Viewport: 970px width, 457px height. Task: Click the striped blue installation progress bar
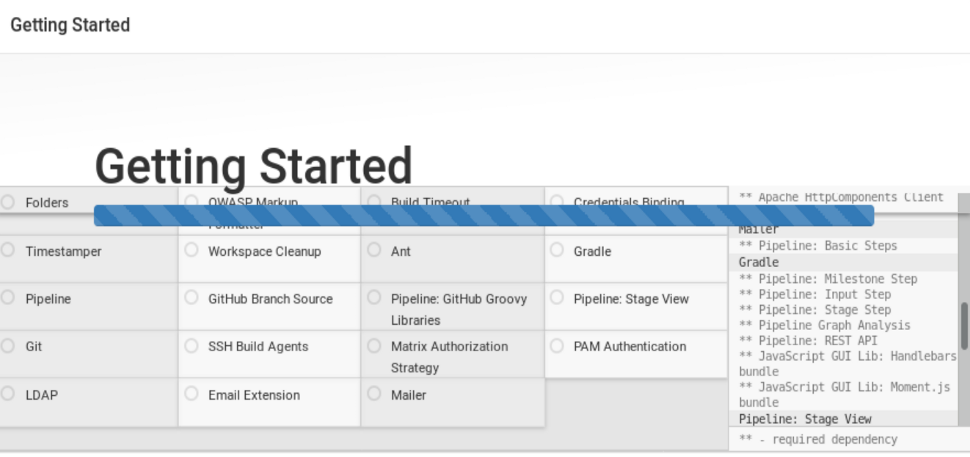point(484,216)
